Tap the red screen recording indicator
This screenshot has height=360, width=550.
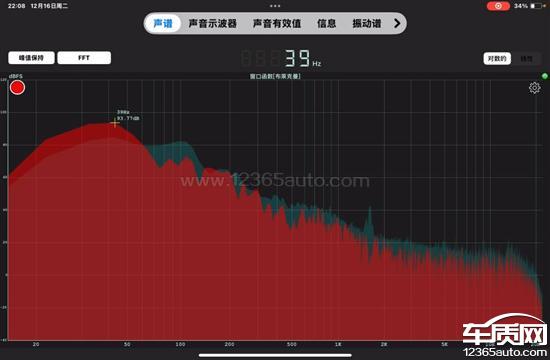tap(498, 6)
